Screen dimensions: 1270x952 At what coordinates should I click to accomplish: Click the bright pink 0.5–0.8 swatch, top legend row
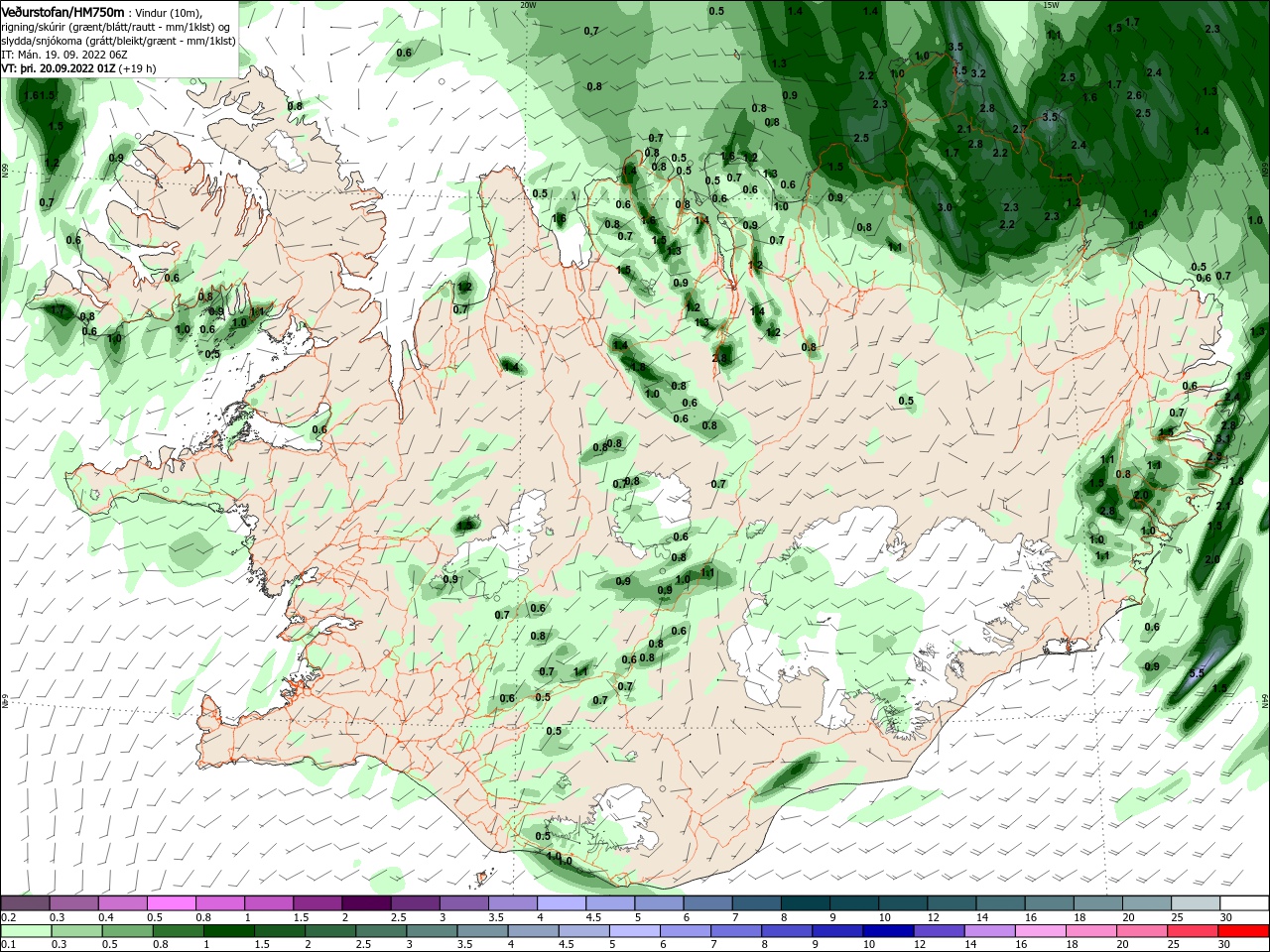pyautogui.click(x=172, y=903)
